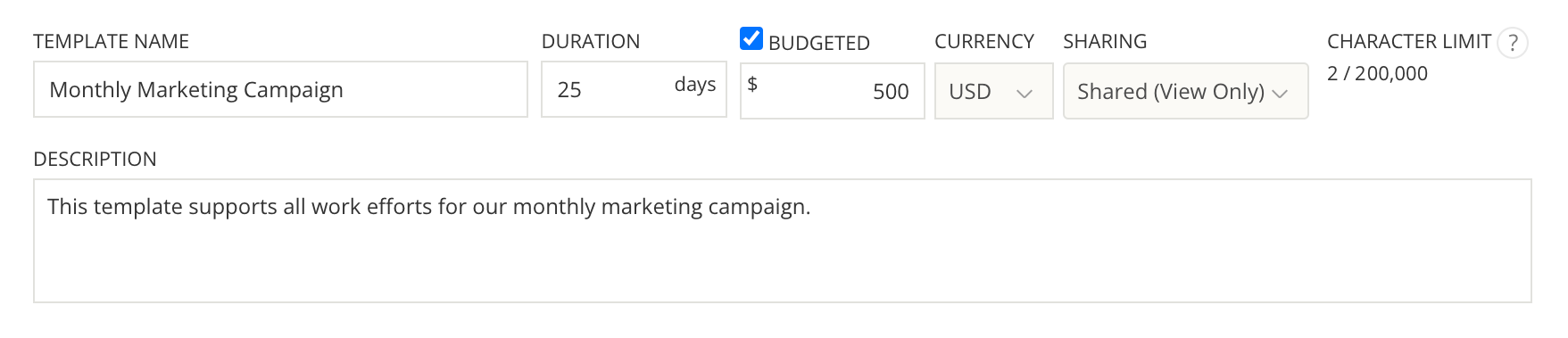Click the CURRENCY label

tap(984, 42)
